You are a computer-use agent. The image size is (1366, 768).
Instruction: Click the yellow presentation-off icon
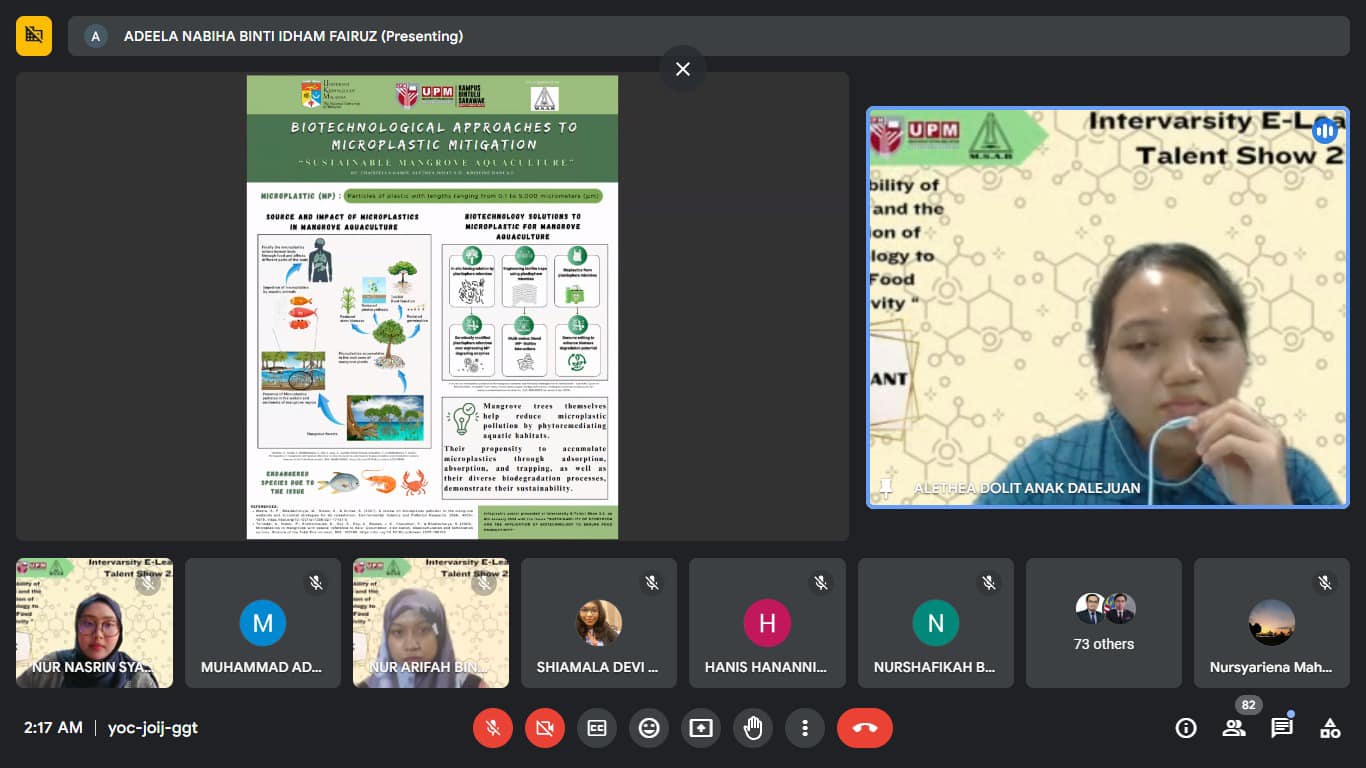(34, 36)
